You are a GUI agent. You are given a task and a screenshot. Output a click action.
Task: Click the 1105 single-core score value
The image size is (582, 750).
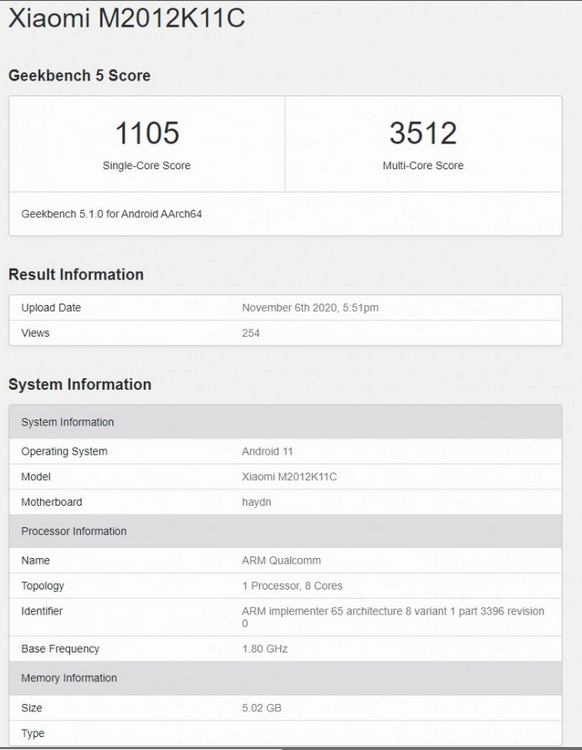[147, 133]
